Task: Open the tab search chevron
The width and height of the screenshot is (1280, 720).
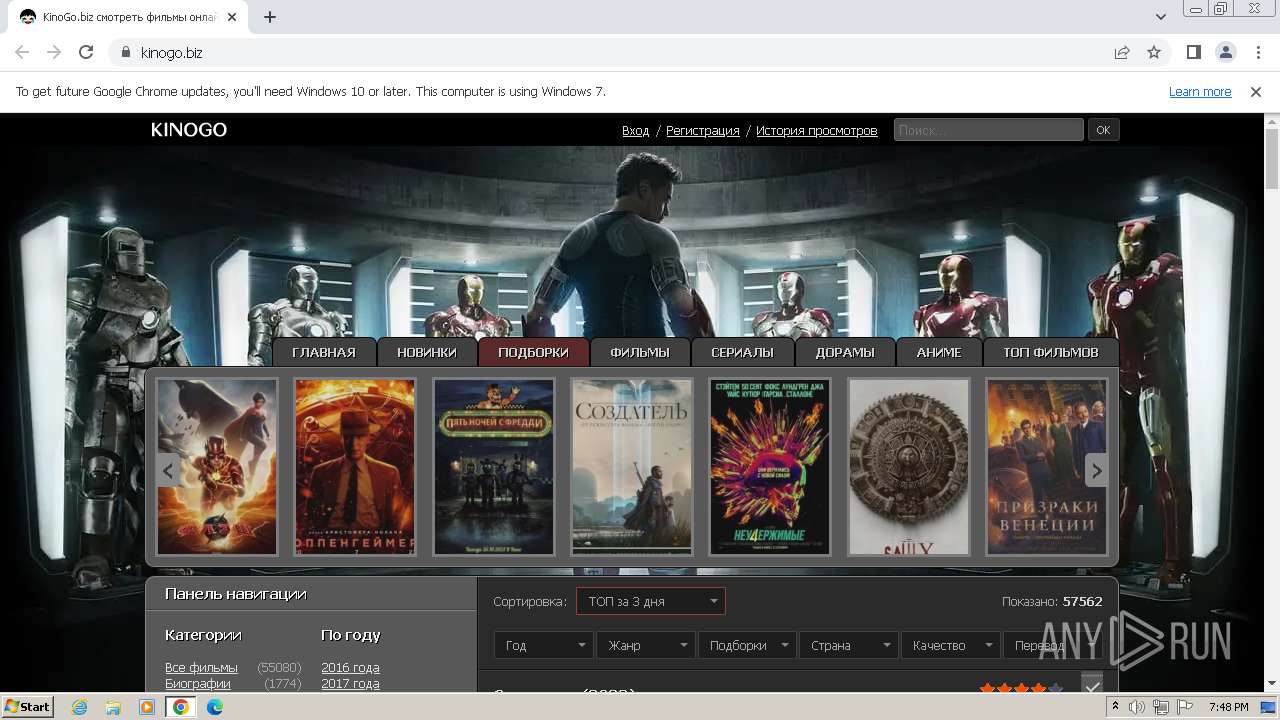Action: click(x=1160, y=17)
